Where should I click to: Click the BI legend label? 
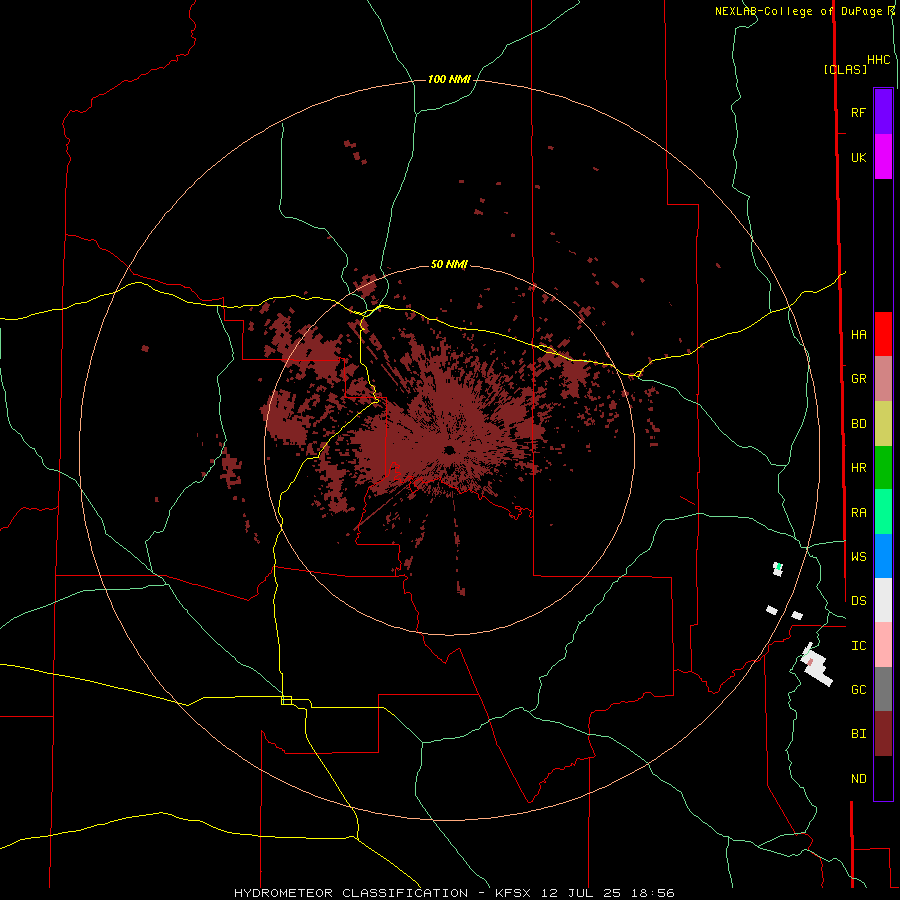[858, 734]
